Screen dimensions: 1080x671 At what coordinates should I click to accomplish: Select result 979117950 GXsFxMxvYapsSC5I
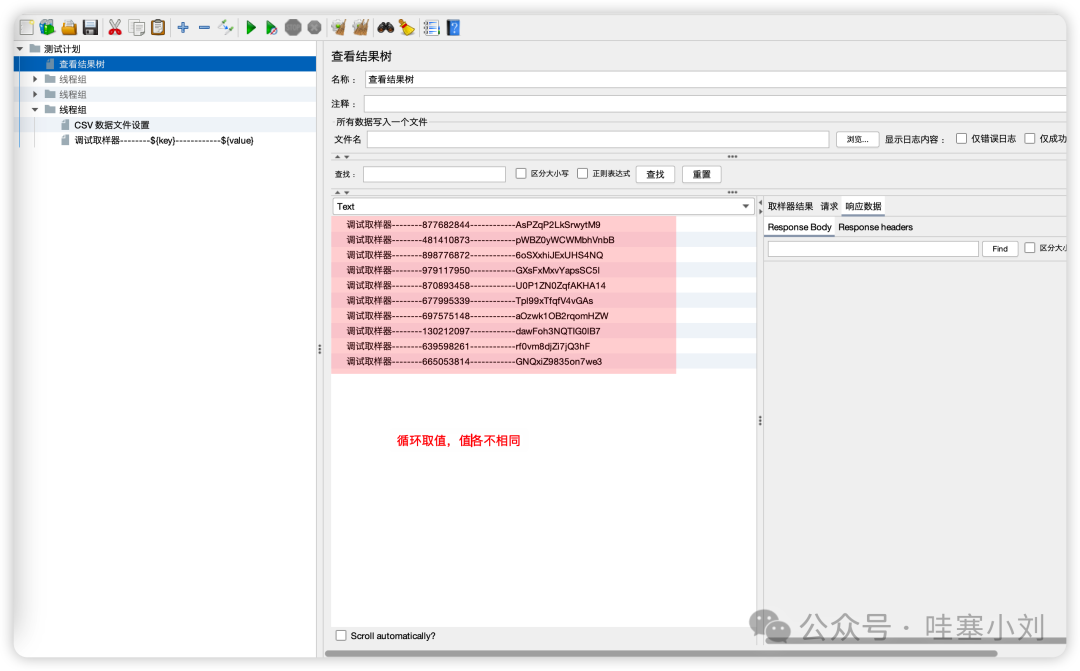coord(473,270)
